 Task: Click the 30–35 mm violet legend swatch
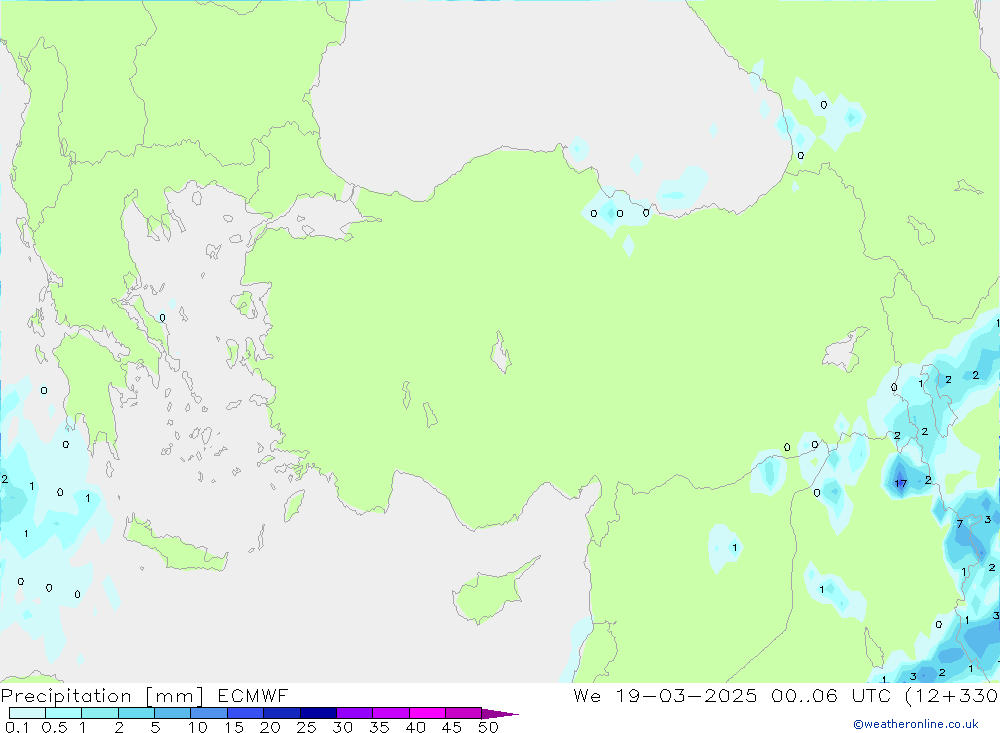355,713
